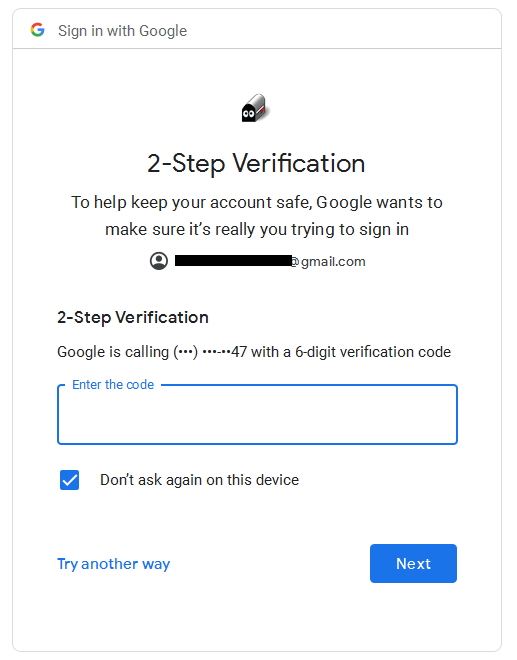Focus the verification code input box

[257, 414]
